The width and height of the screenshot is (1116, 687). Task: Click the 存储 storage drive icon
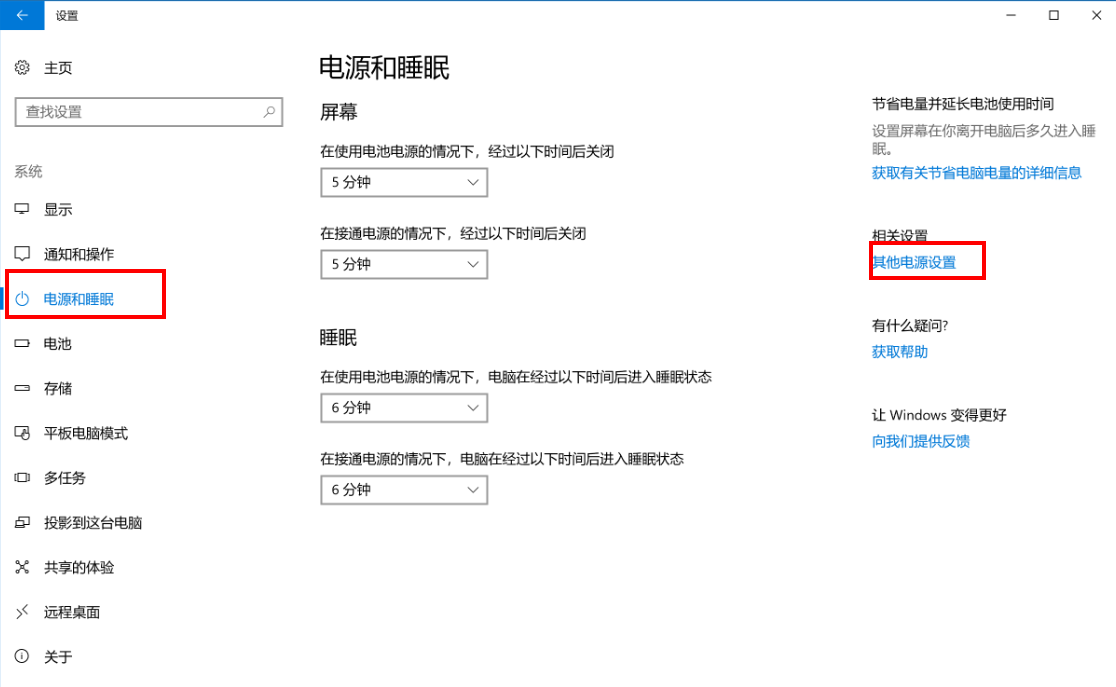point(23,388)
